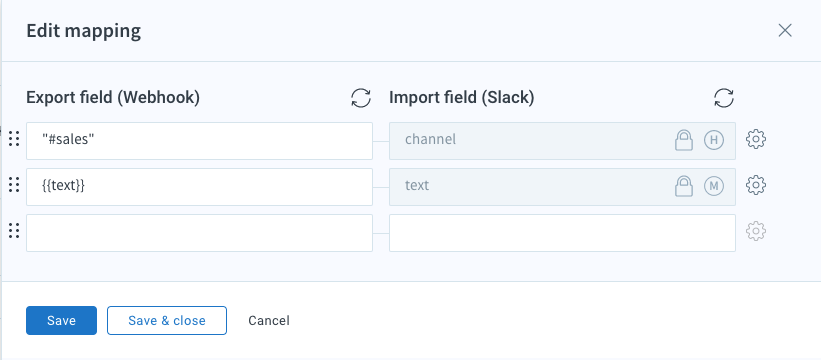The width and height of the screenshot is (821, 360).
Task: Grab drag handle of the empty row
Action: 15,230
